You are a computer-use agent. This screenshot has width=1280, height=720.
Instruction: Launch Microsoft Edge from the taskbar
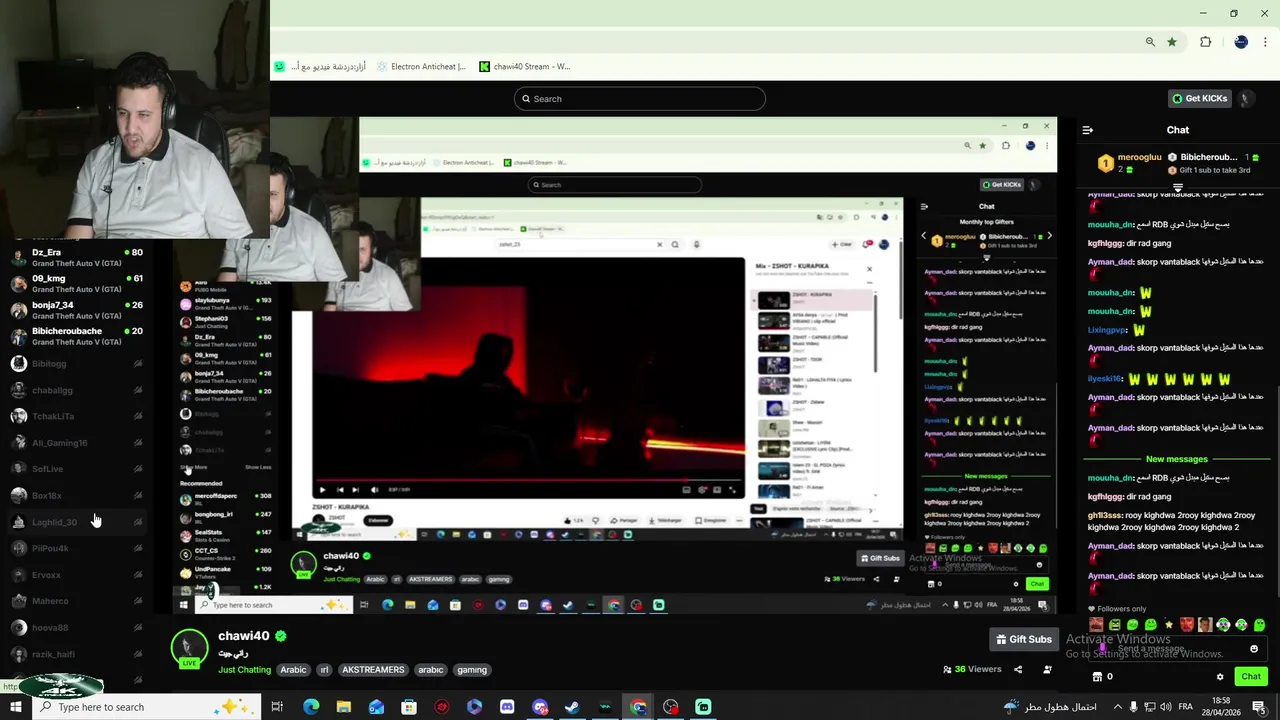coord(311,707)
